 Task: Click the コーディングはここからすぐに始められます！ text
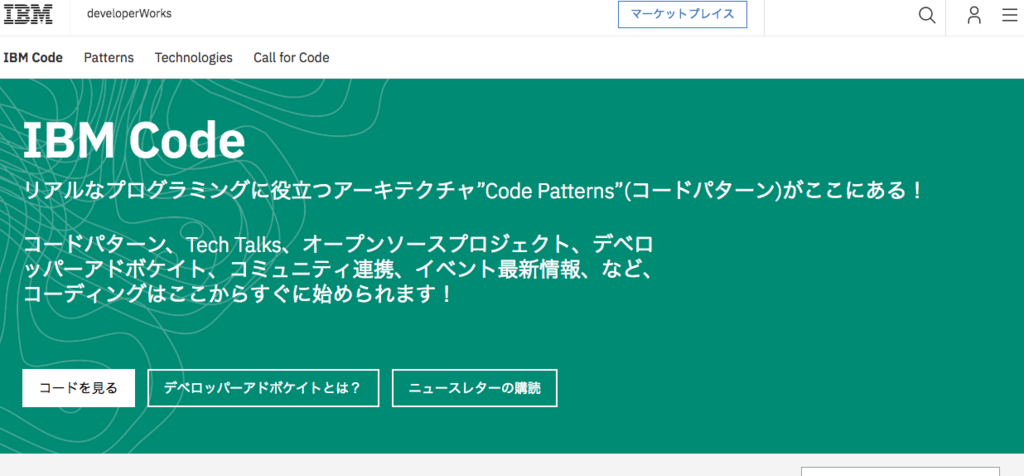click(238, 293)
